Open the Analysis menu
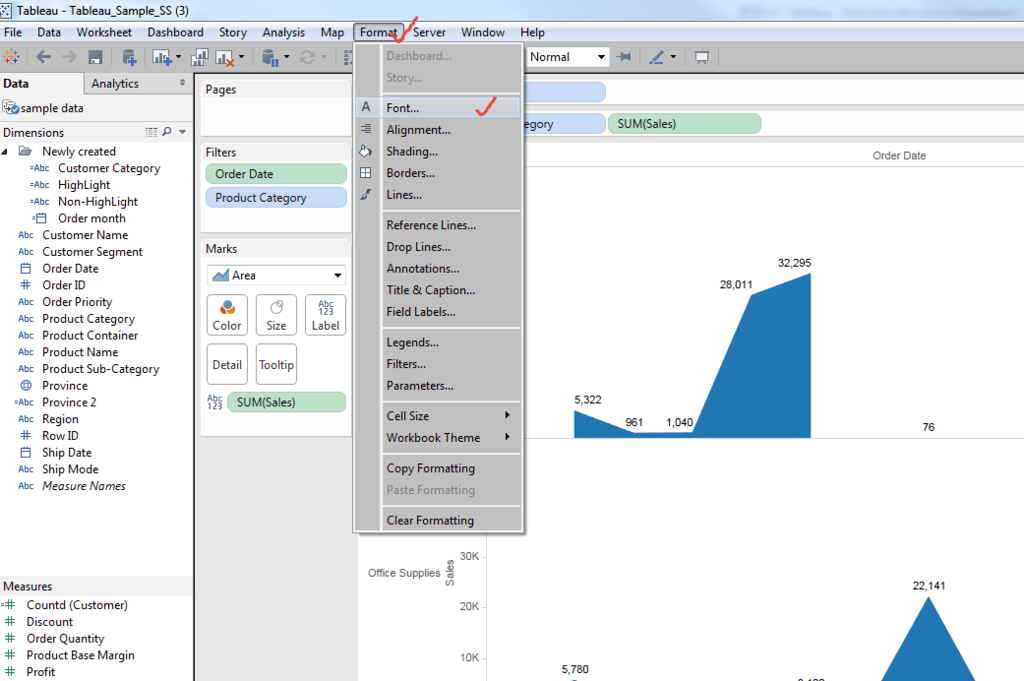 283,32
